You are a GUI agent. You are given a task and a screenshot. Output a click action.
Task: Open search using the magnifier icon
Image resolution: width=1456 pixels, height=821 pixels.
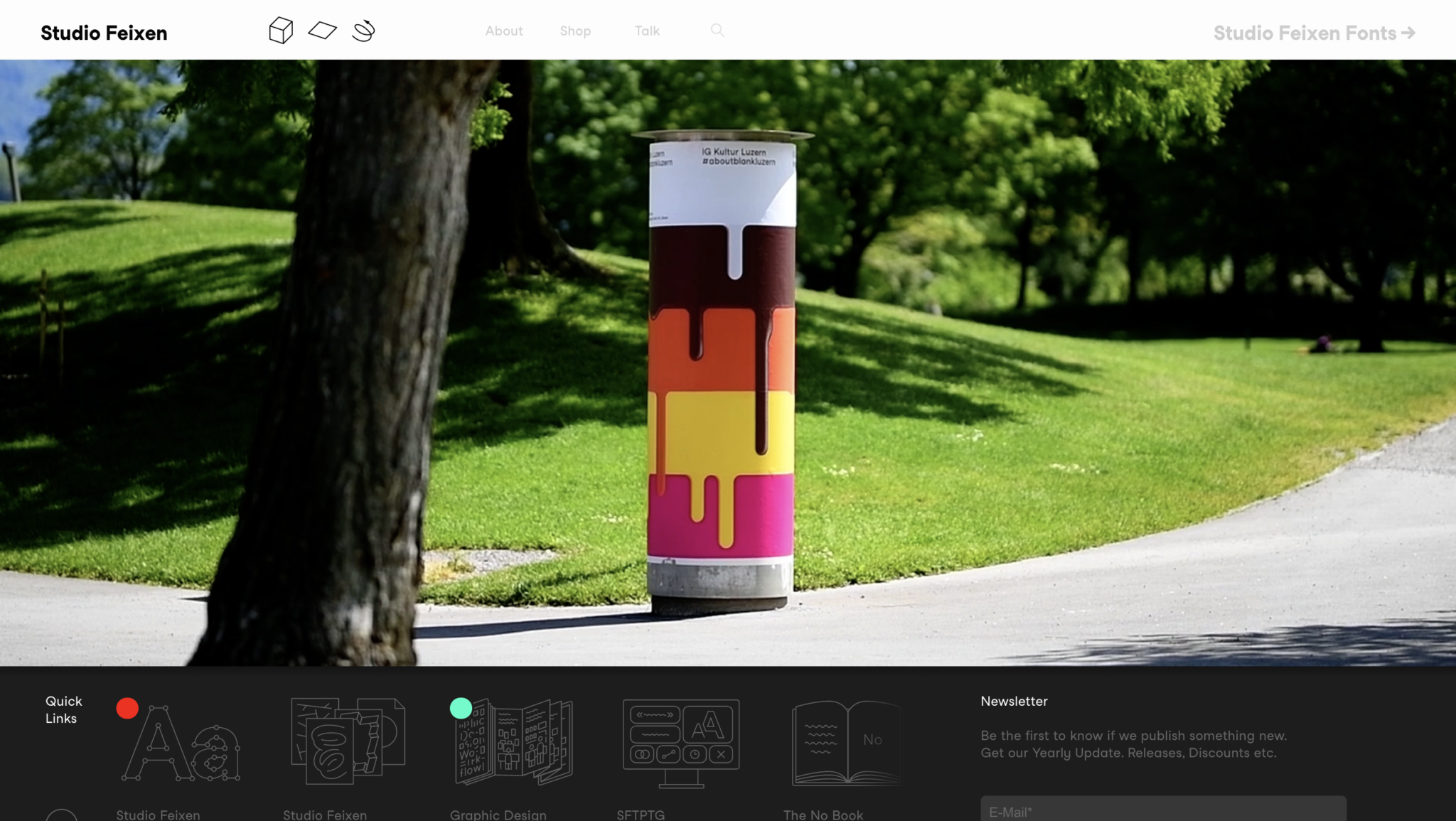click(717, 31)
